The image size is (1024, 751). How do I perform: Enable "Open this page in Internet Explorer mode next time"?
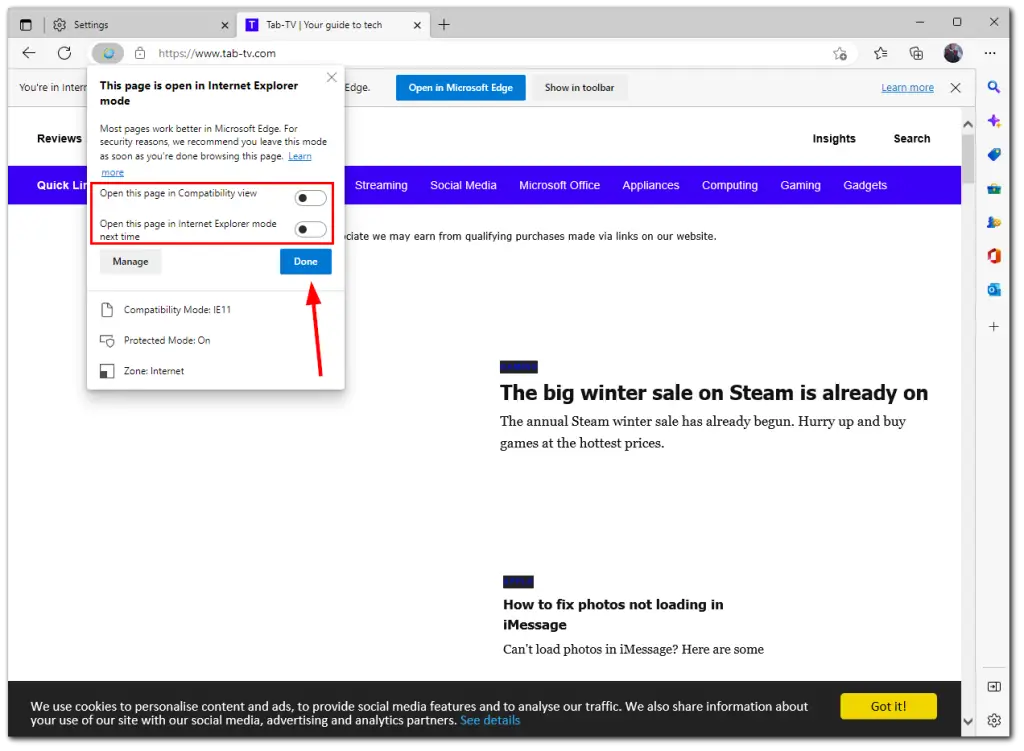coord(310,228)
